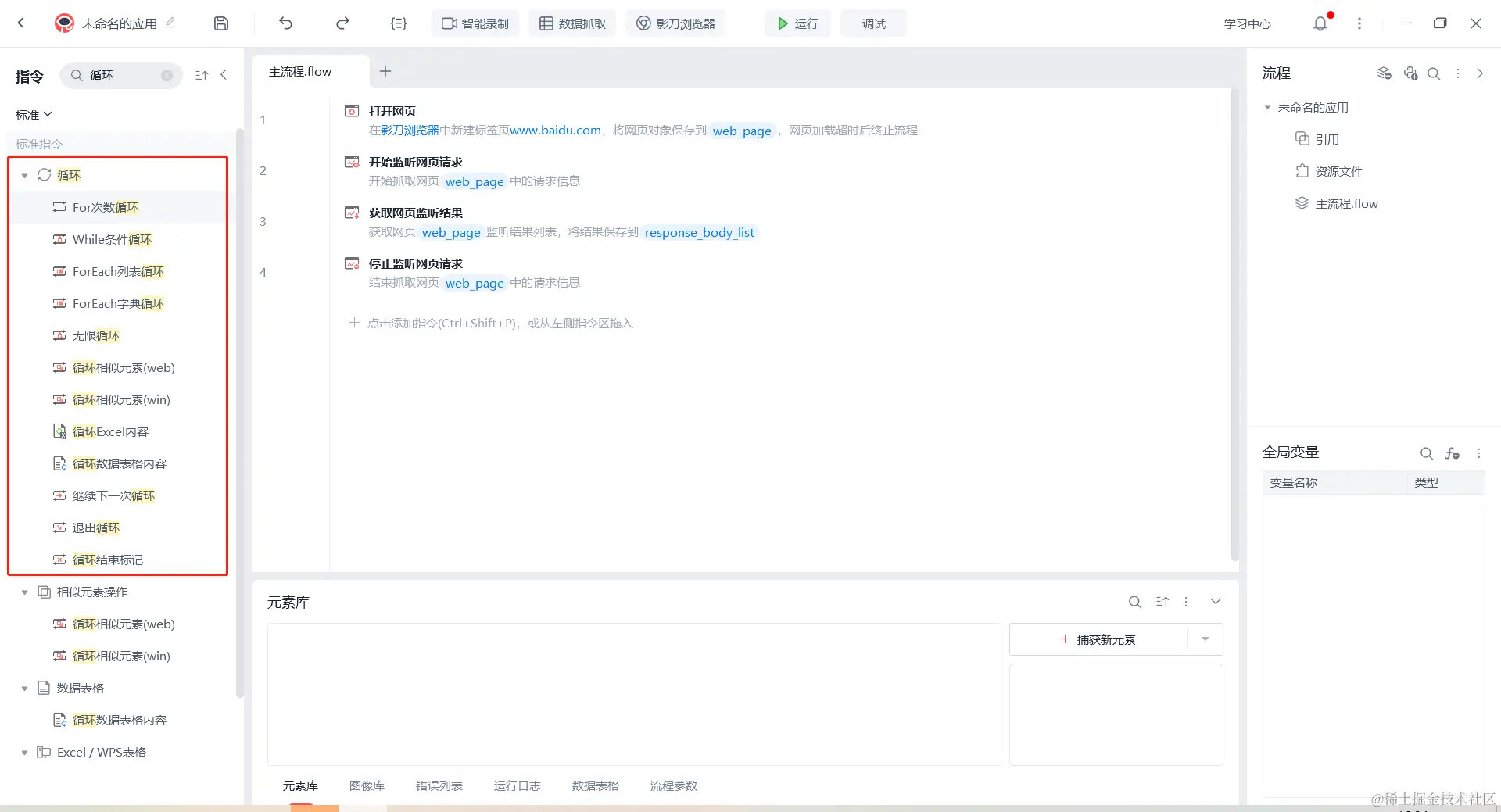Open the title bar more options menu
This screenshot has width=1501, height=812.
pyautogui.click(x=1359, y=23)
